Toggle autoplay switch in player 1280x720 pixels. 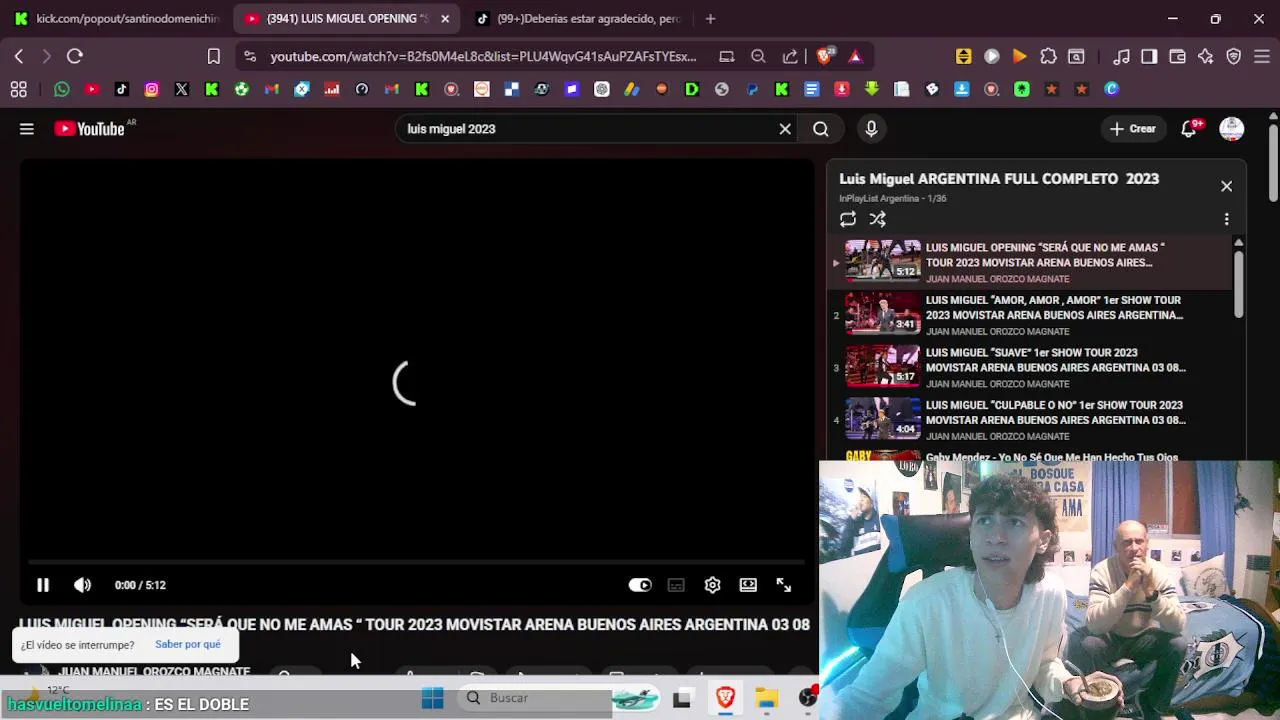click(x=640, y=585)
